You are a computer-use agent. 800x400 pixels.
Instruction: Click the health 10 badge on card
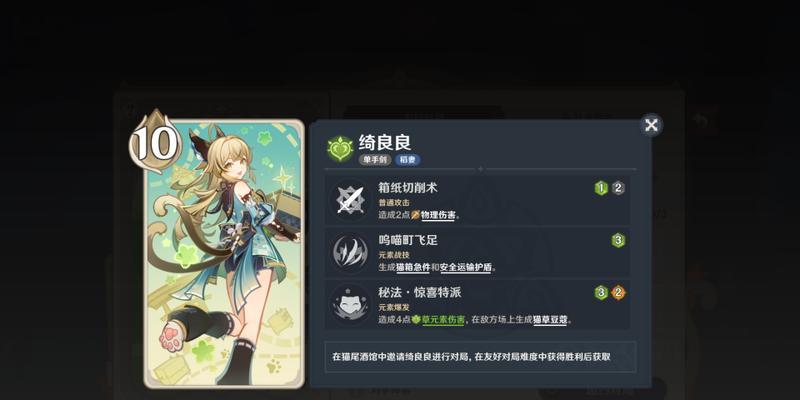(156, 141)
